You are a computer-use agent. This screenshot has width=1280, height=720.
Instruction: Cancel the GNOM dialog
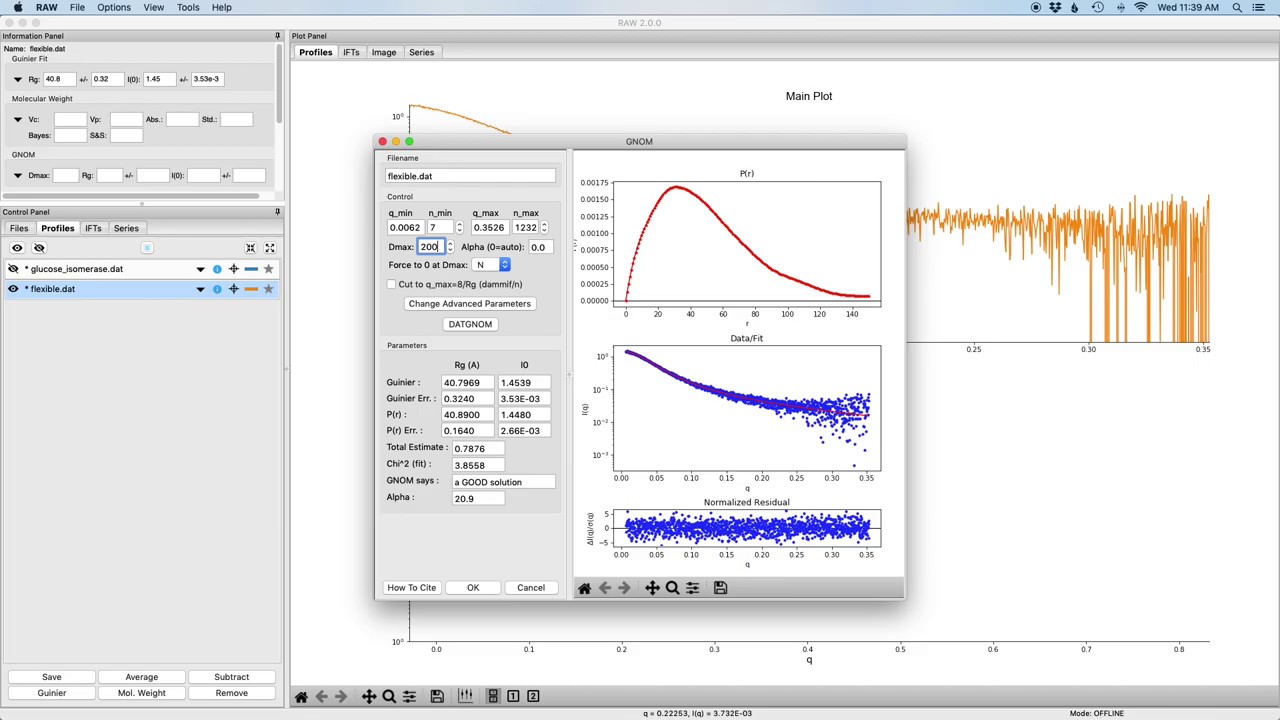coord(531,588)
